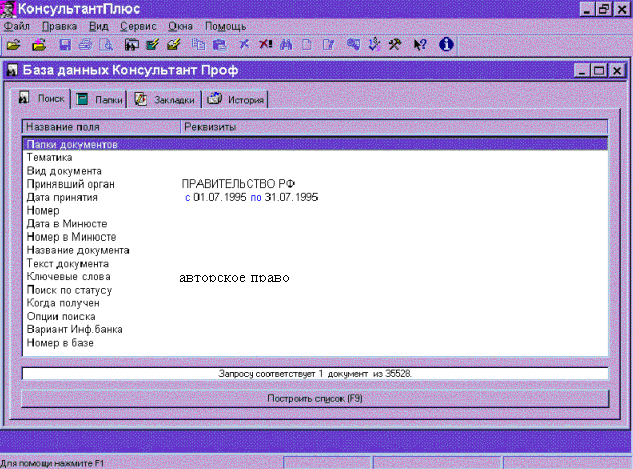The image size is (633, 469).
Task: Click the context help arrow-question icon
Action: click(420, 44)
